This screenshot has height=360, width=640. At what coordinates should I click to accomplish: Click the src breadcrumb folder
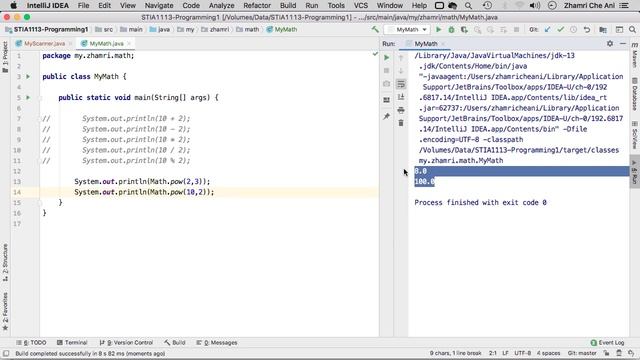click(104, 29)
